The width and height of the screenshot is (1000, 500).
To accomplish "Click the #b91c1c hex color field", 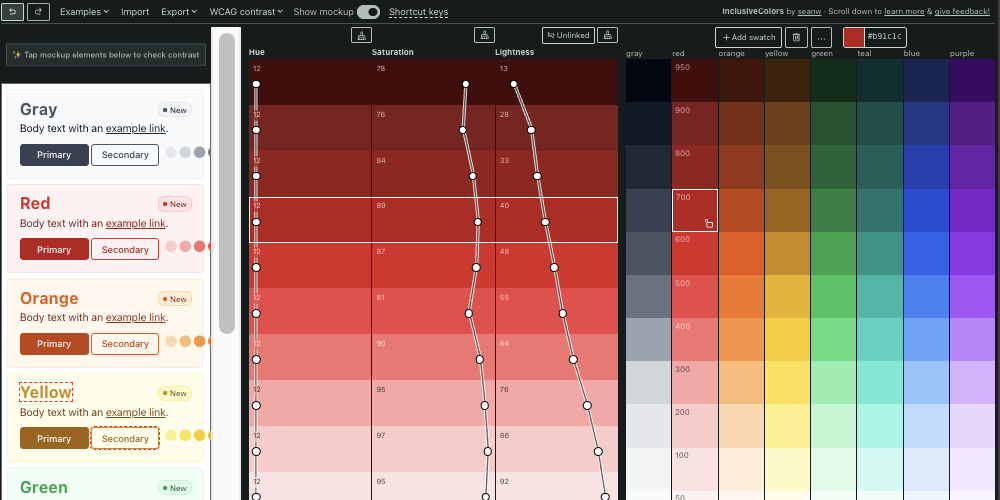I will pyautogui.click(x=884, y=37).
